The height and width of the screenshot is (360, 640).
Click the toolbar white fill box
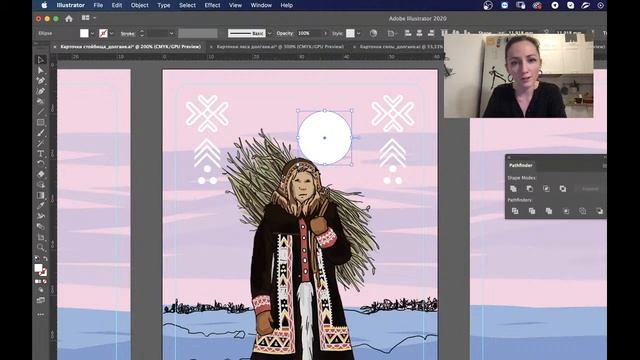point(38,268)
